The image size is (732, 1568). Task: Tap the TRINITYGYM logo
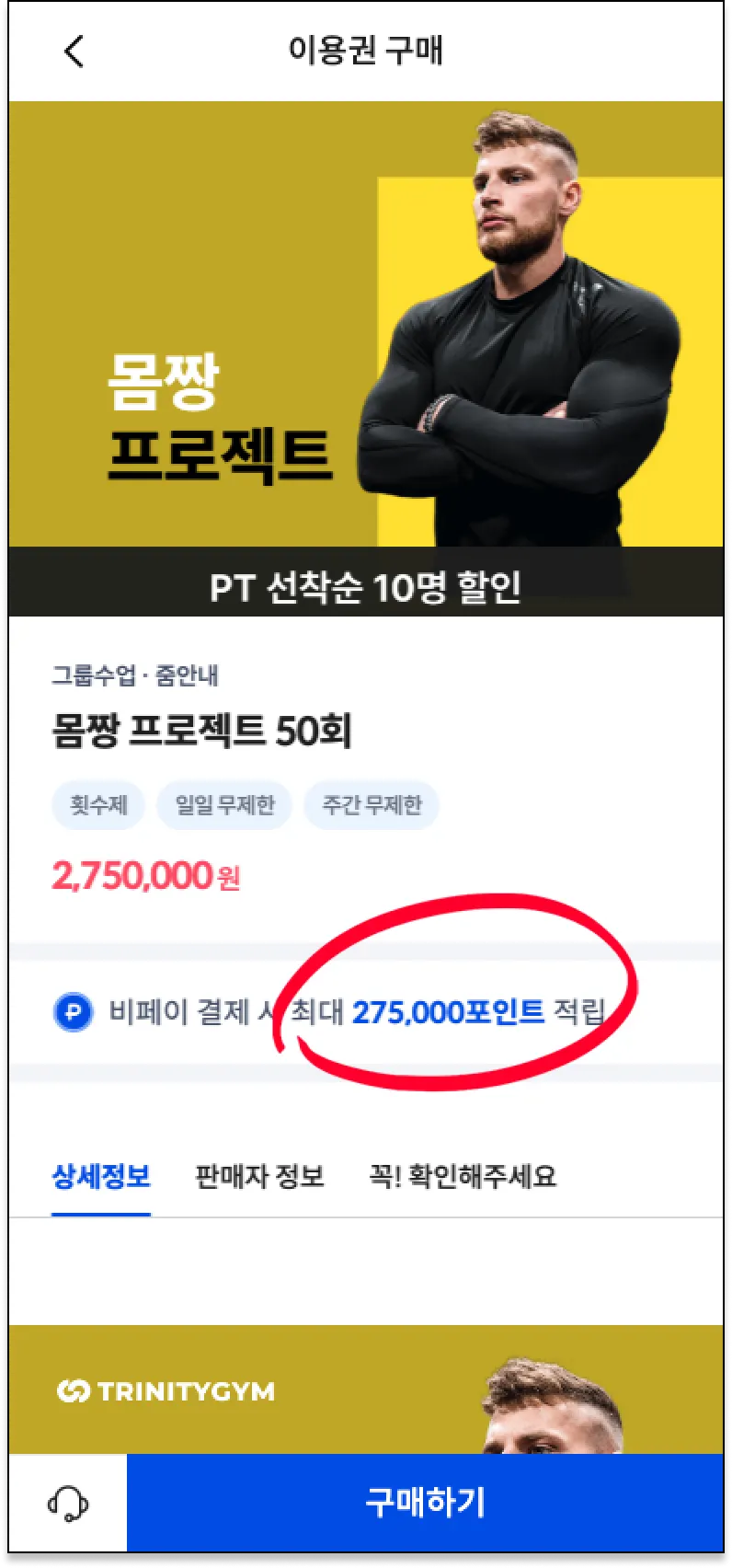click(x=166, y=1391)
